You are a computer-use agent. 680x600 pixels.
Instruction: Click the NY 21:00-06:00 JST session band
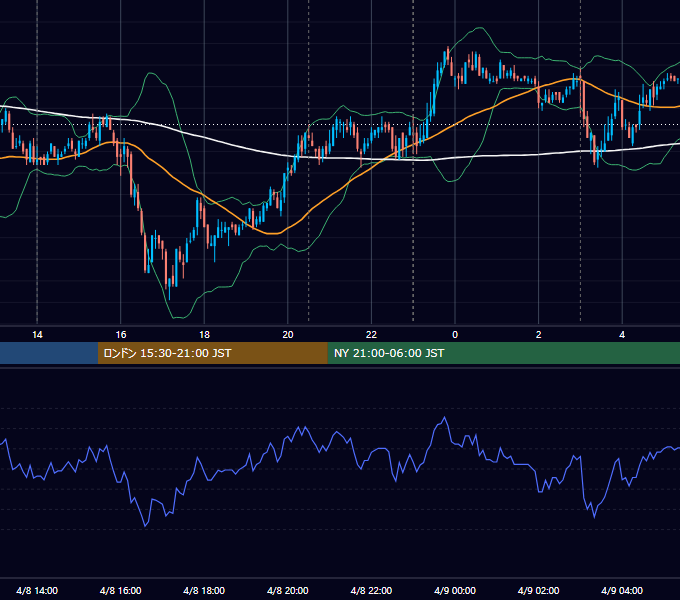pyautogui.click(x=503, y=353)
